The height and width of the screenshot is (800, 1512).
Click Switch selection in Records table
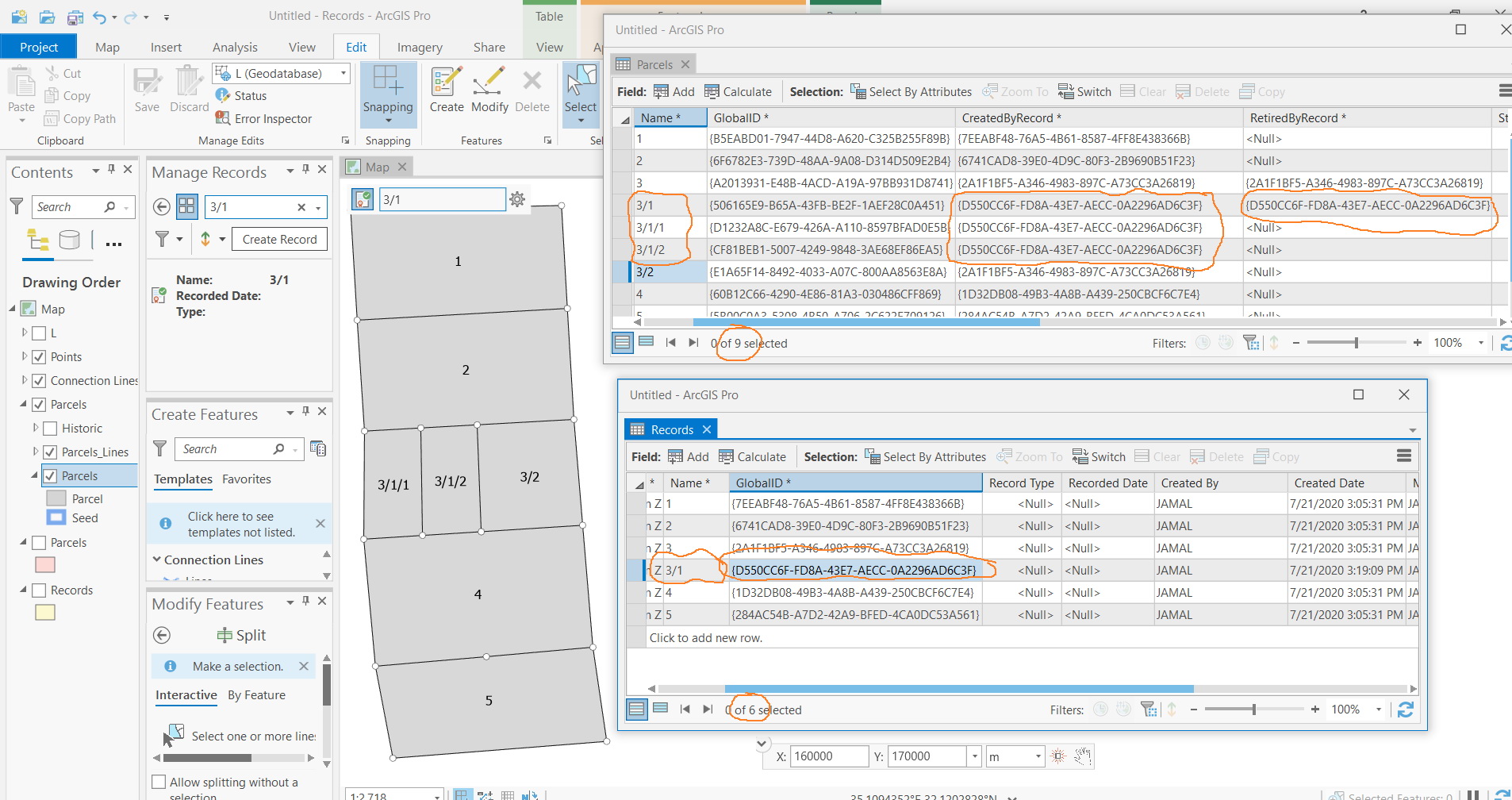[x=1099, y=457]
